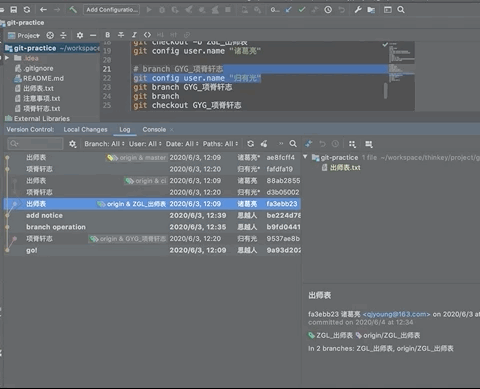This screenshot has height=389, width=480.
Task: Open the Log settings gear icon
Action: point(72,144)
